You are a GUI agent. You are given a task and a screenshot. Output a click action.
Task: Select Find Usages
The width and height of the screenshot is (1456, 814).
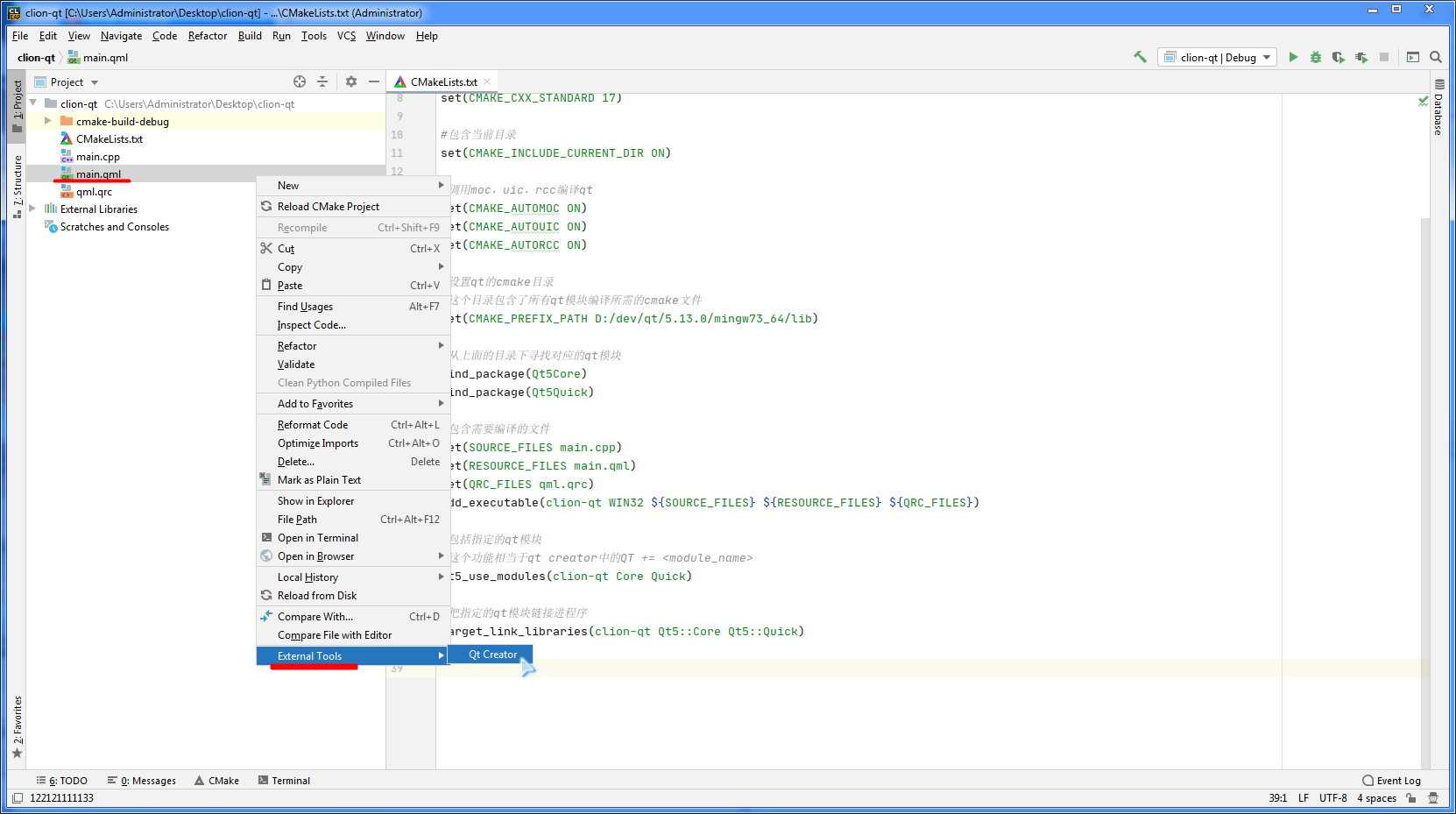click(352, 307)
